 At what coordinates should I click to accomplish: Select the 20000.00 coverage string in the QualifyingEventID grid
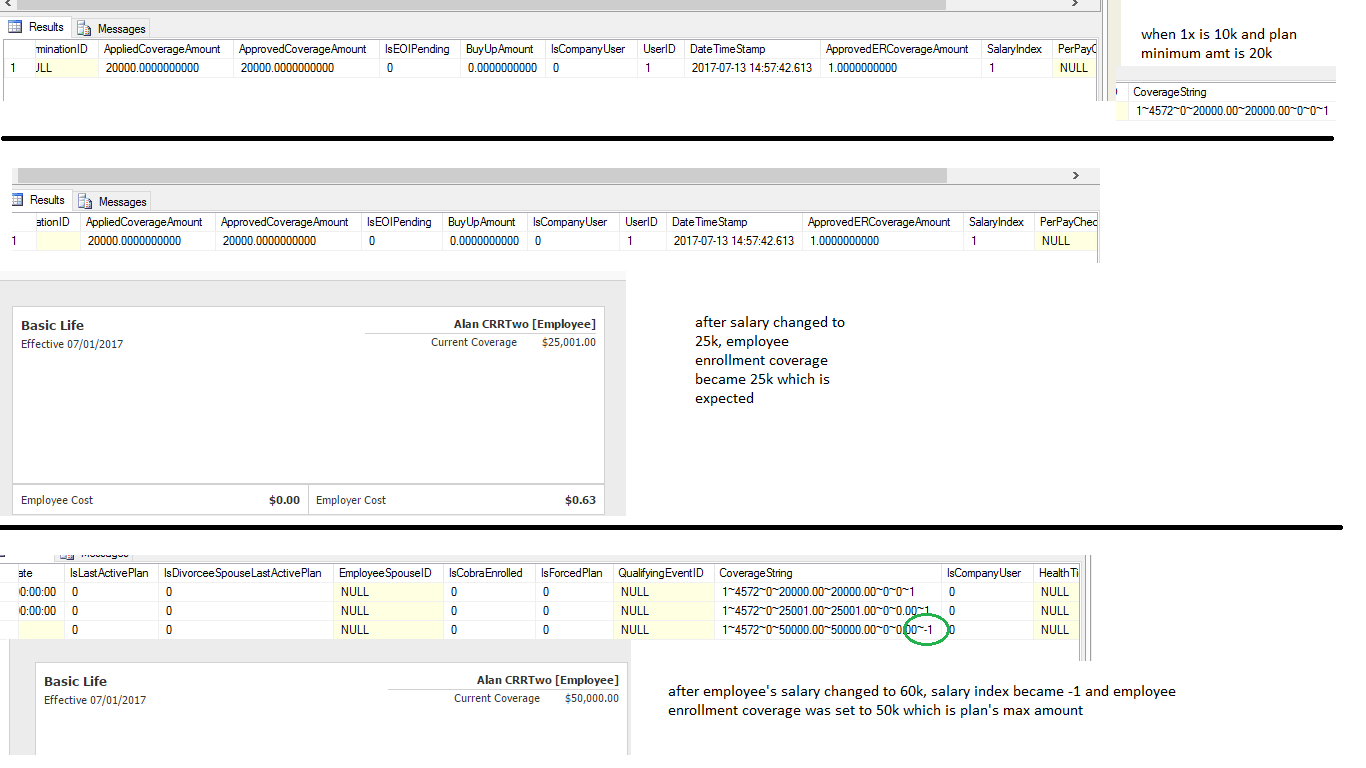(x=828, y=592)
